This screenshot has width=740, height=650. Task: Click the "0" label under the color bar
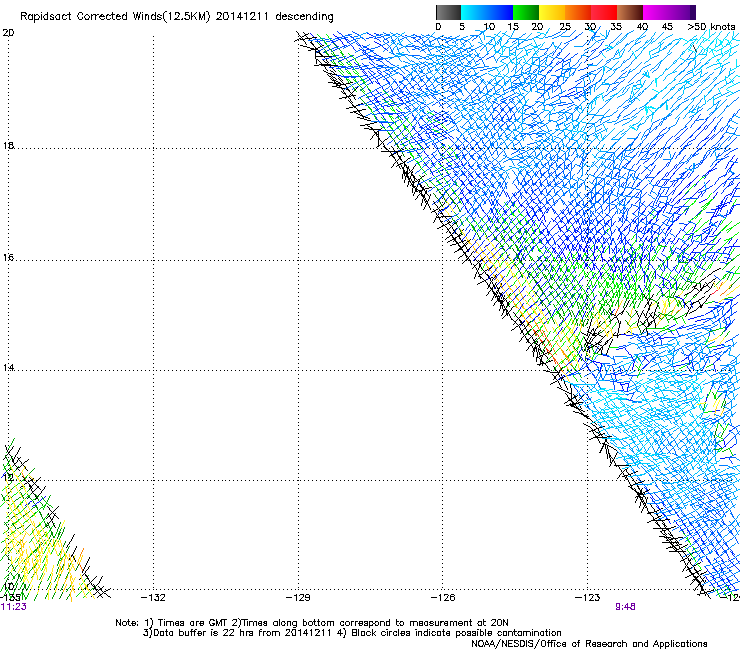click(438, 27)
